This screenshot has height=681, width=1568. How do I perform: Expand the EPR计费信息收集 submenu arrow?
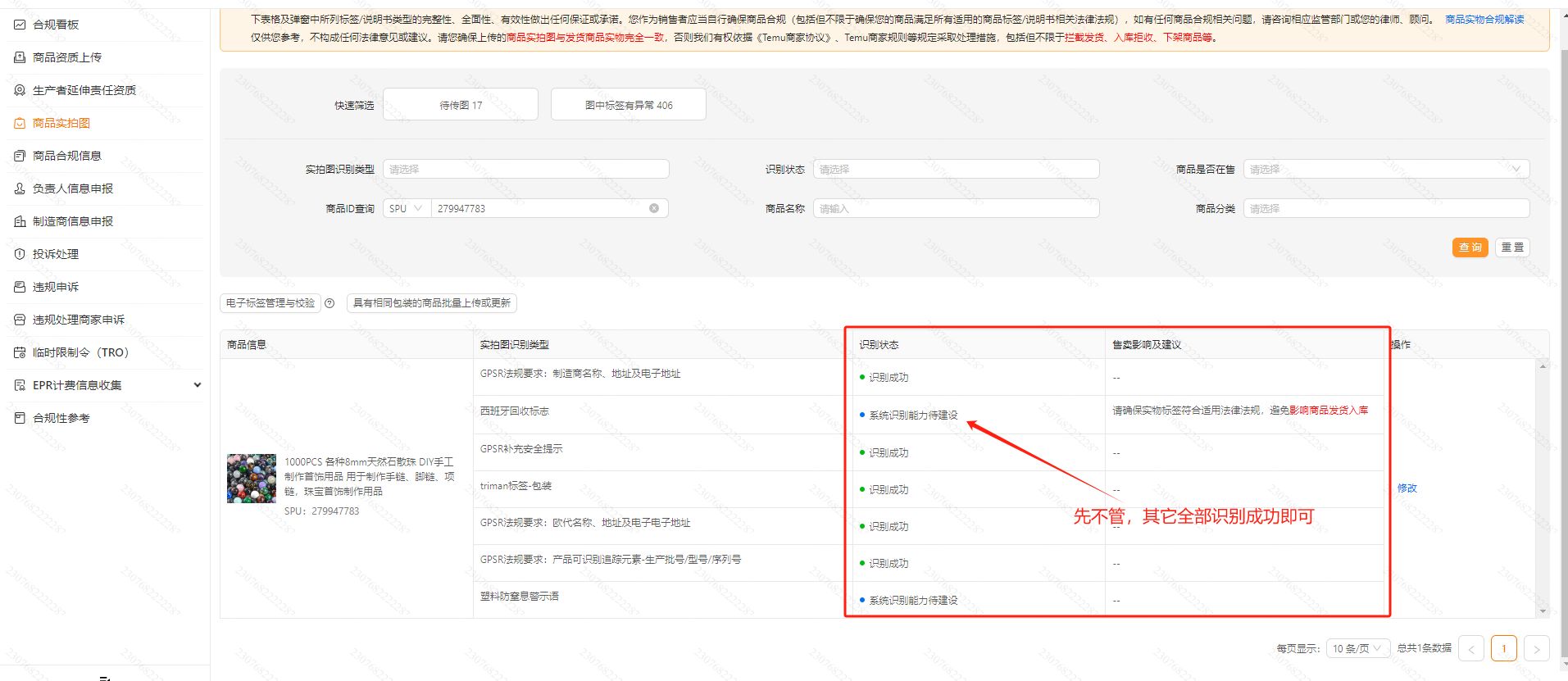coord(197,385)
